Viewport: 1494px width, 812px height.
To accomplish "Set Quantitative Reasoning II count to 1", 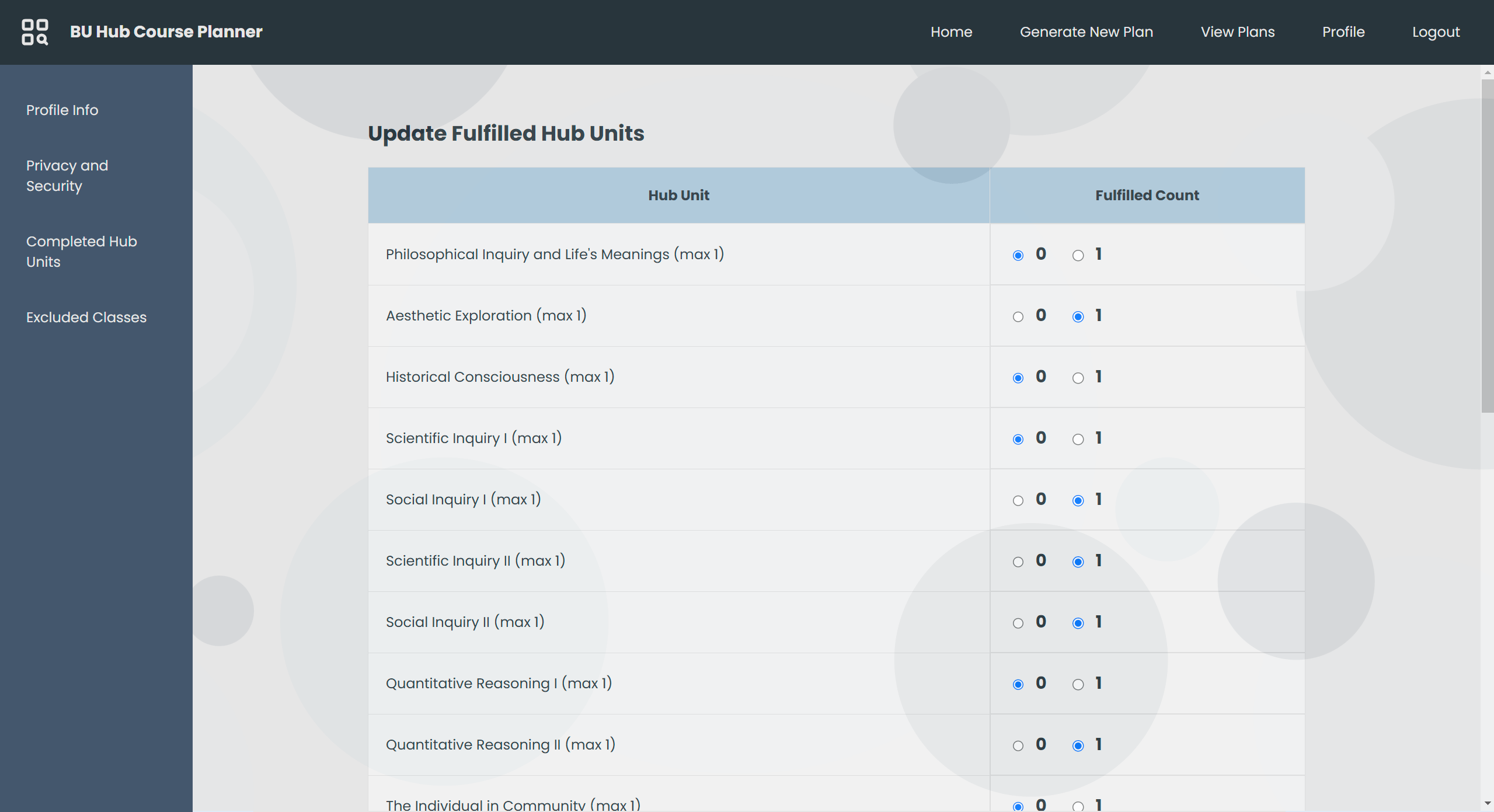I will tap(1078, 745).
